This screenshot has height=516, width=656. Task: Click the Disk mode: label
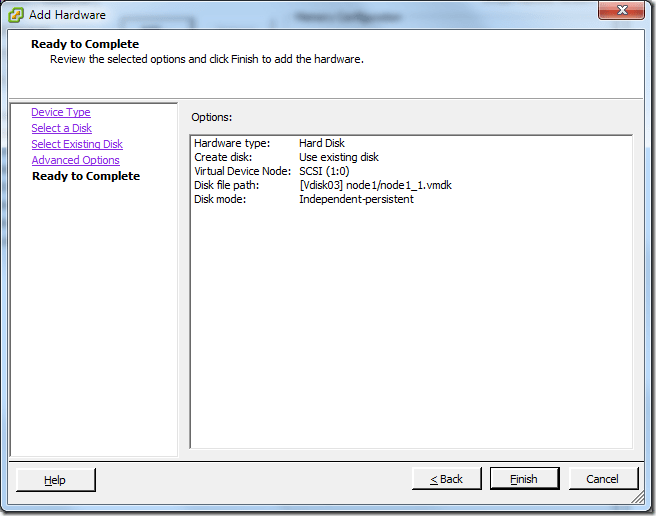point(220,199)
